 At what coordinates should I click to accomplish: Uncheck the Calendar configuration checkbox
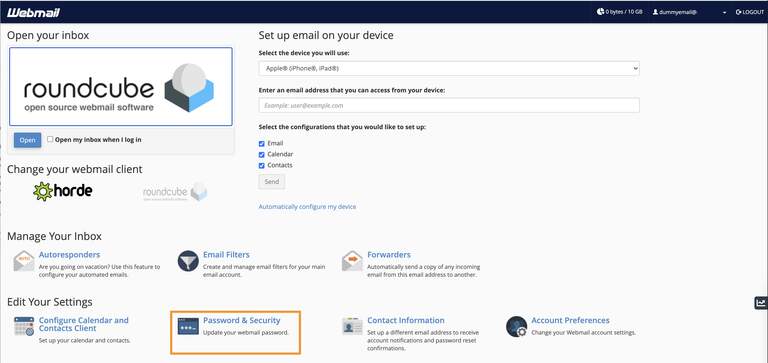[262, 154]
